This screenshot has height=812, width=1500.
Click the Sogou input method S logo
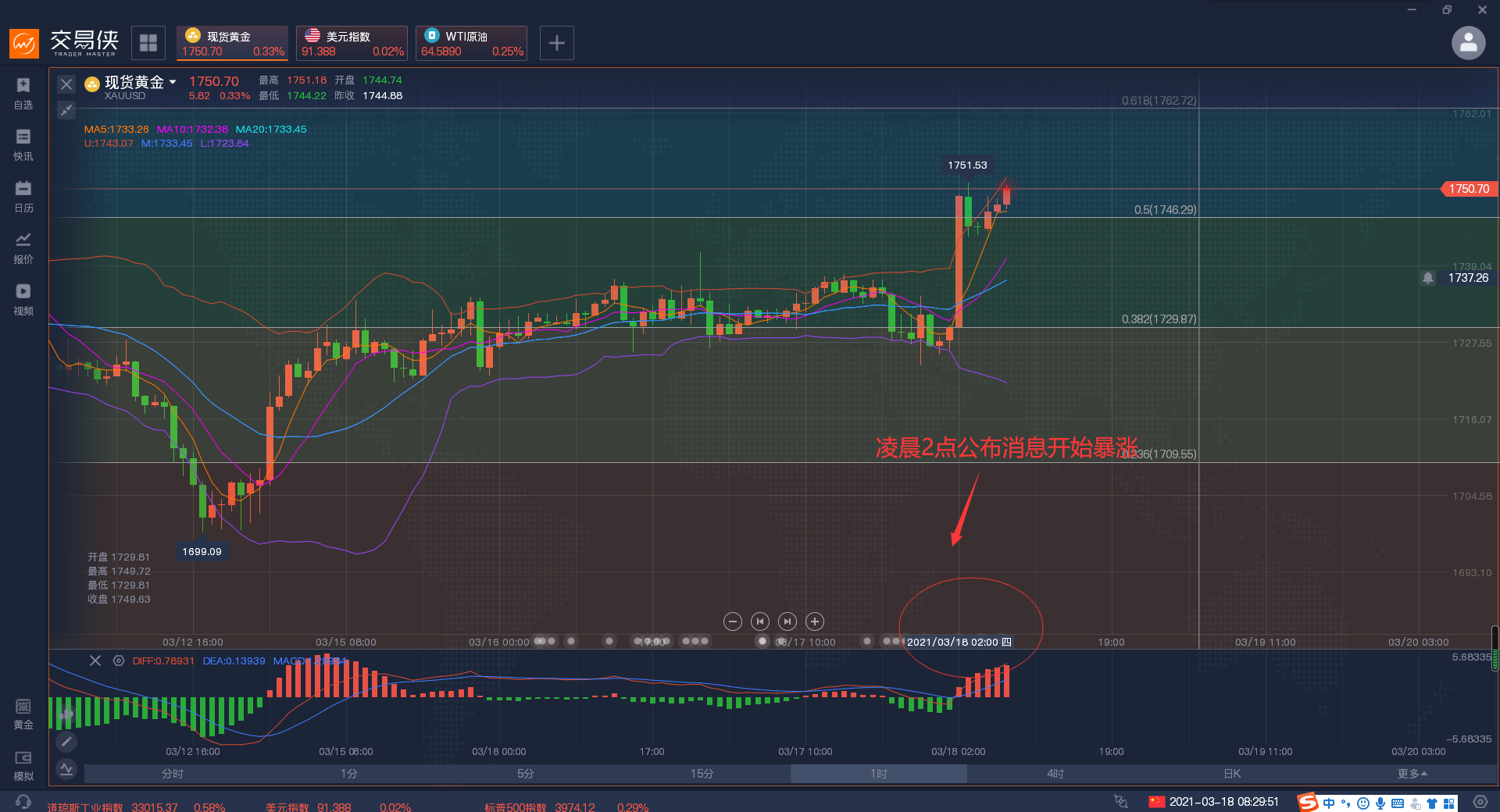click(x=1309, y=802)
